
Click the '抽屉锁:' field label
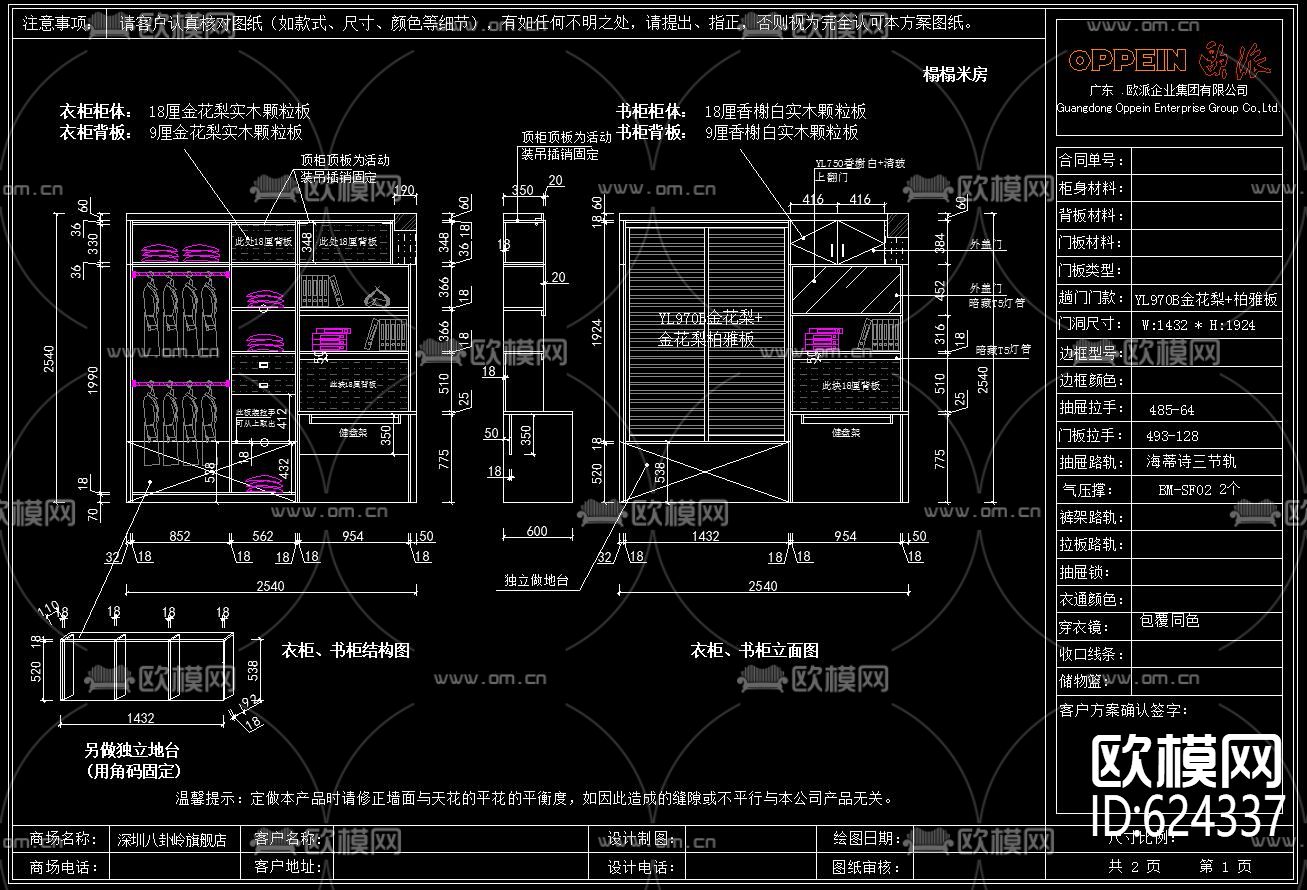(x=1084, y=573)
